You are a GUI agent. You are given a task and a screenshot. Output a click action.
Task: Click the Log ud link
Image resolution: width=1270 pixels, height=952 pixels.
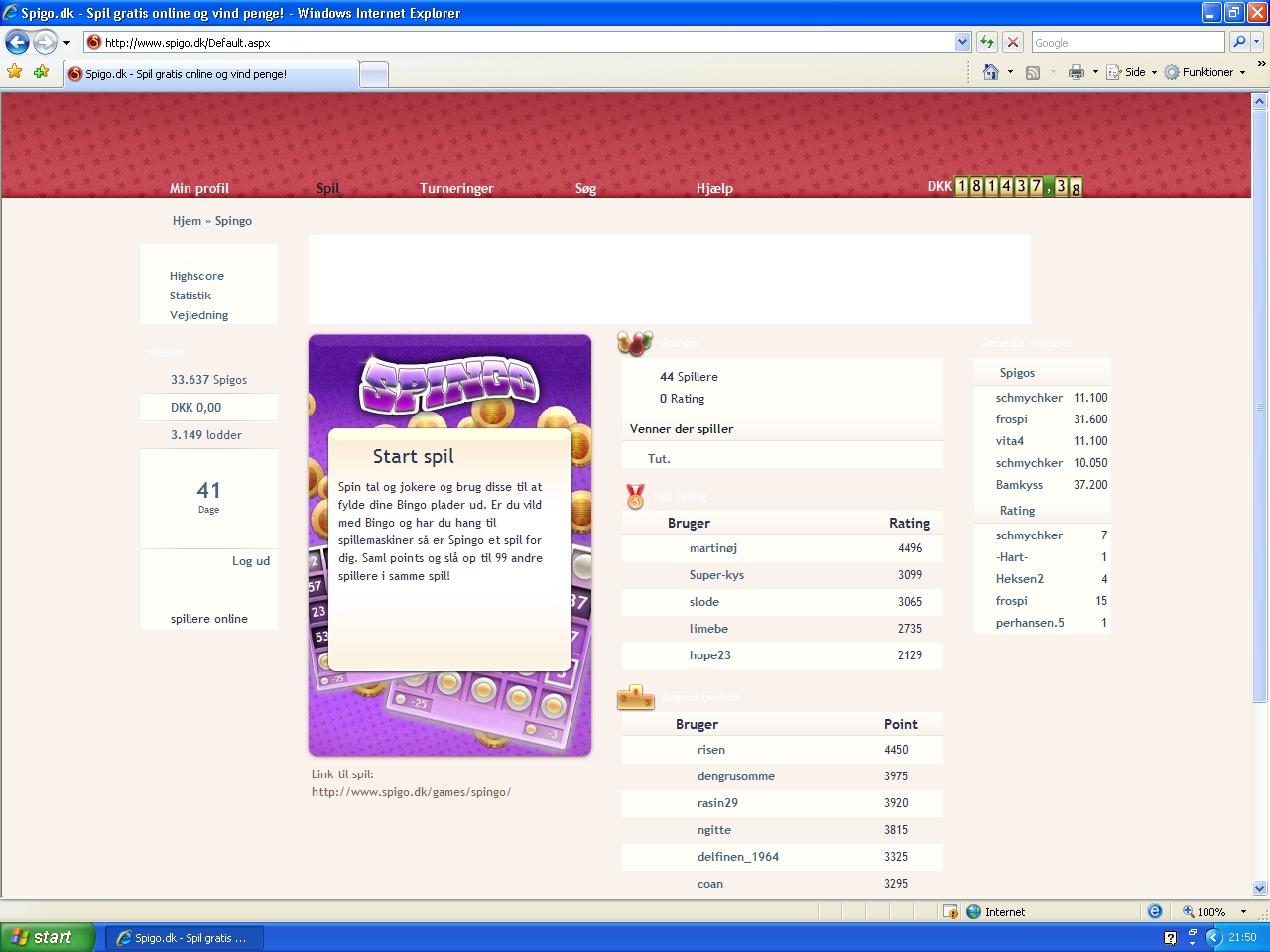pyautogui.click(x=251, y=561)
